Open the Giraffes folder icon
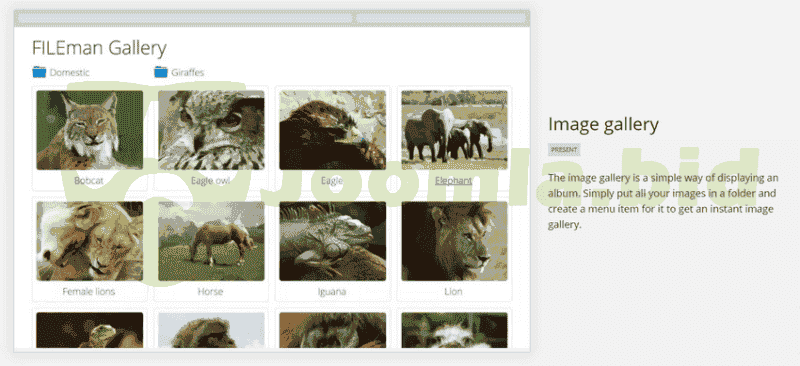 (161, 72)
